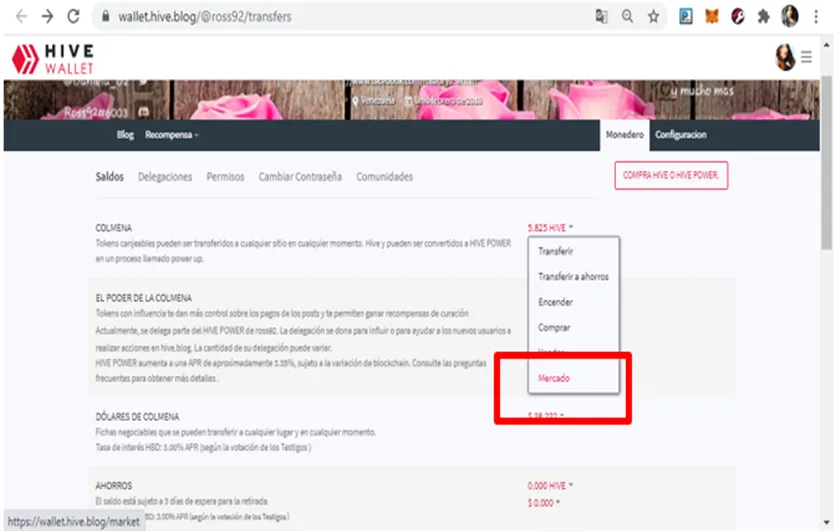Click the browser forward arrow
The width and height of the screenshot is (834, 531).
point(47,16)
